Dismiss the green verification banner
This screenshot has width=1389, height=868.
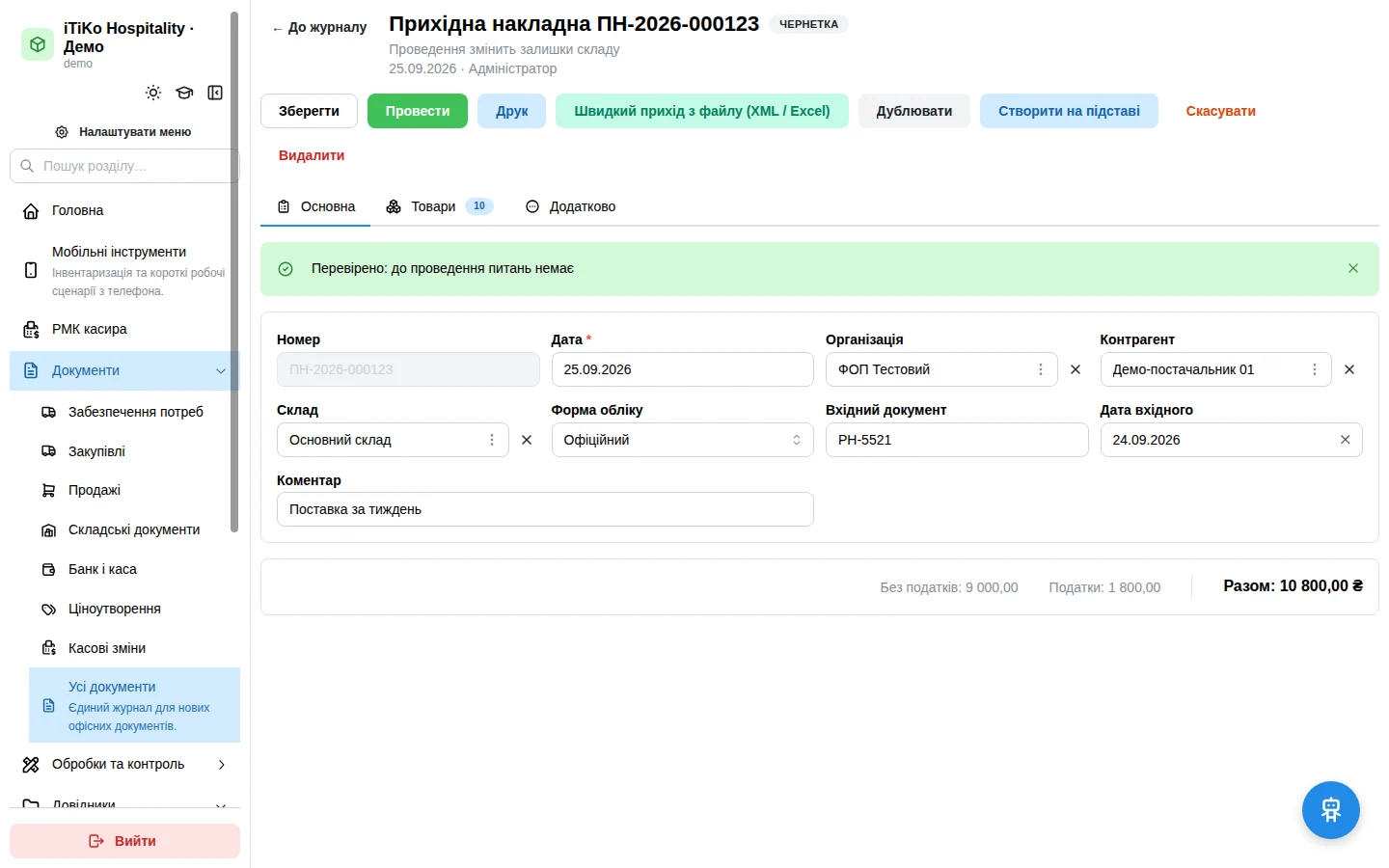[1353, 268]
